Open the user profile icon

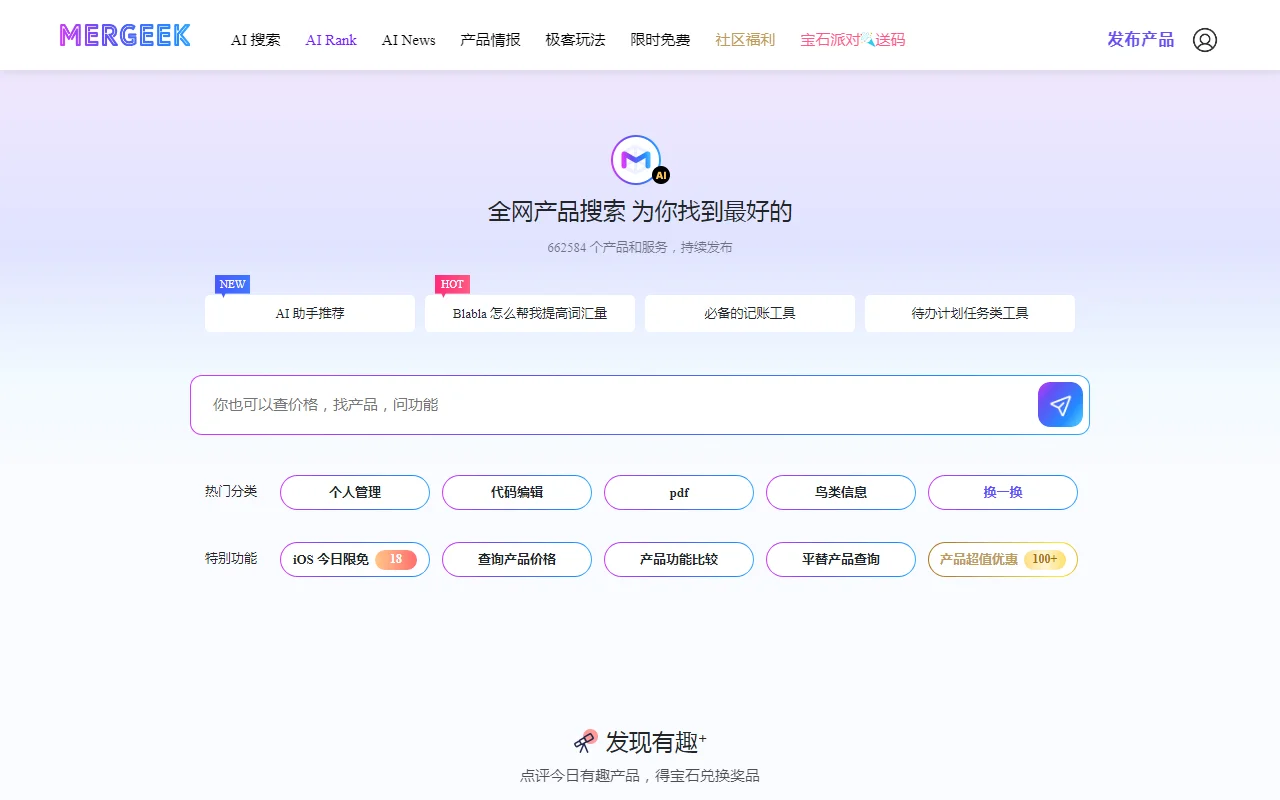[x=1205, y=40]
